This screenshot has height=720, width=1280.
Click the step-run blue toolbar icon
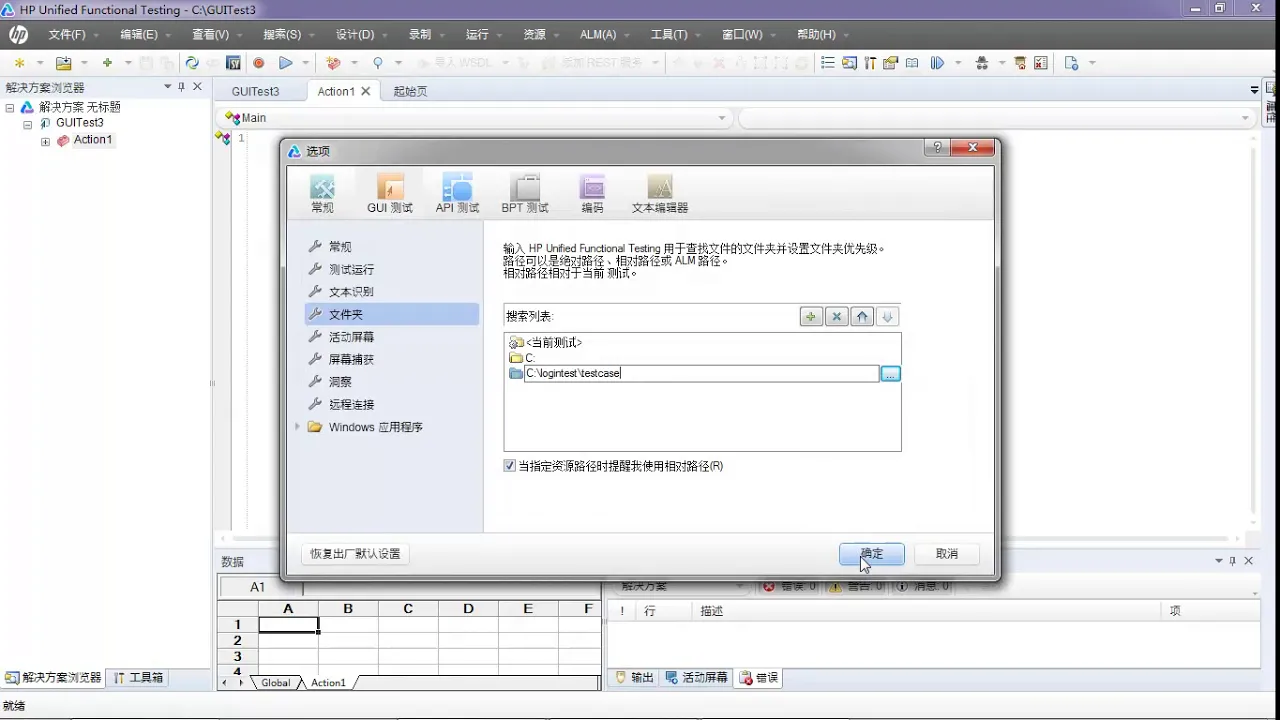[937, 62]
